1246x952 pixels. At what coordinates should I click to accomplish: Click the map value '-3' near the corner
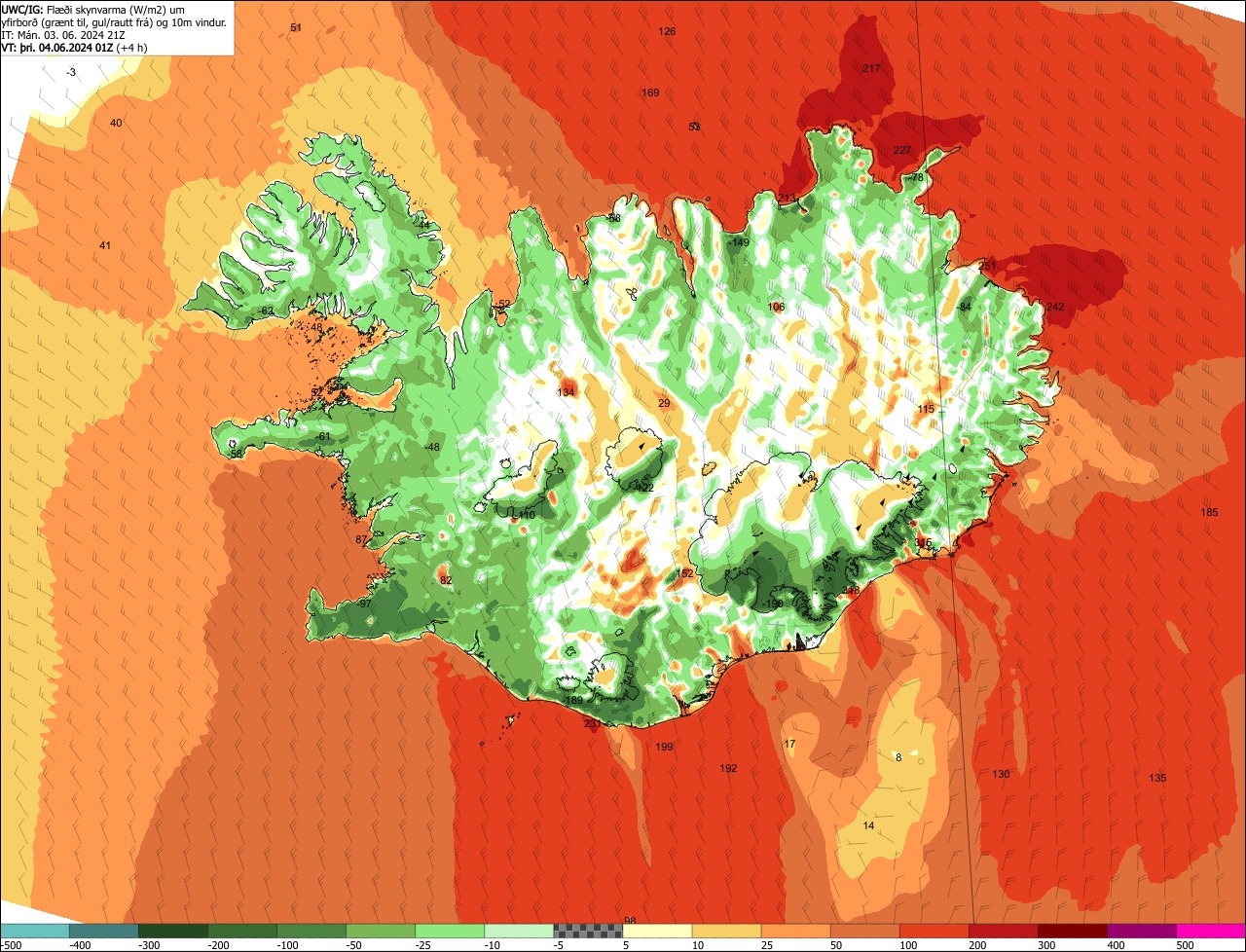pyautogui.click(x=70, y=72)
